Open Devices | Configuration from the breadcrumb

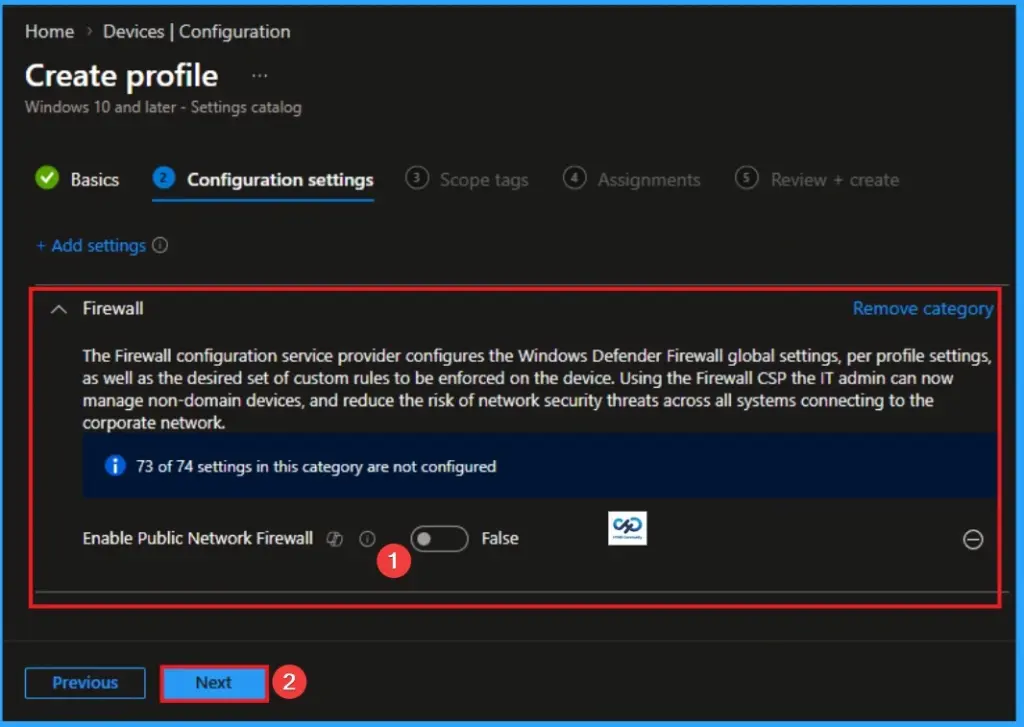click(196, 31)
